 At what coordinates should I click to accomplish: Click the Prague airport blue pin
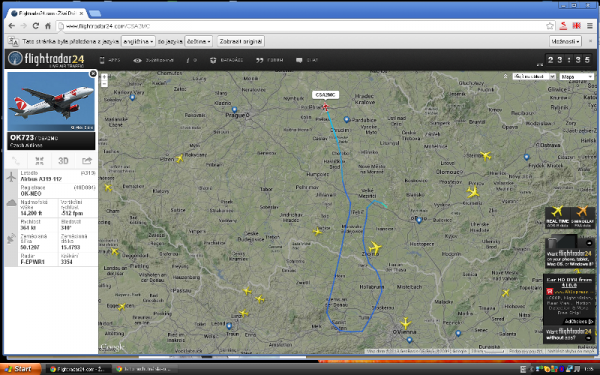[x=235, y=109]
